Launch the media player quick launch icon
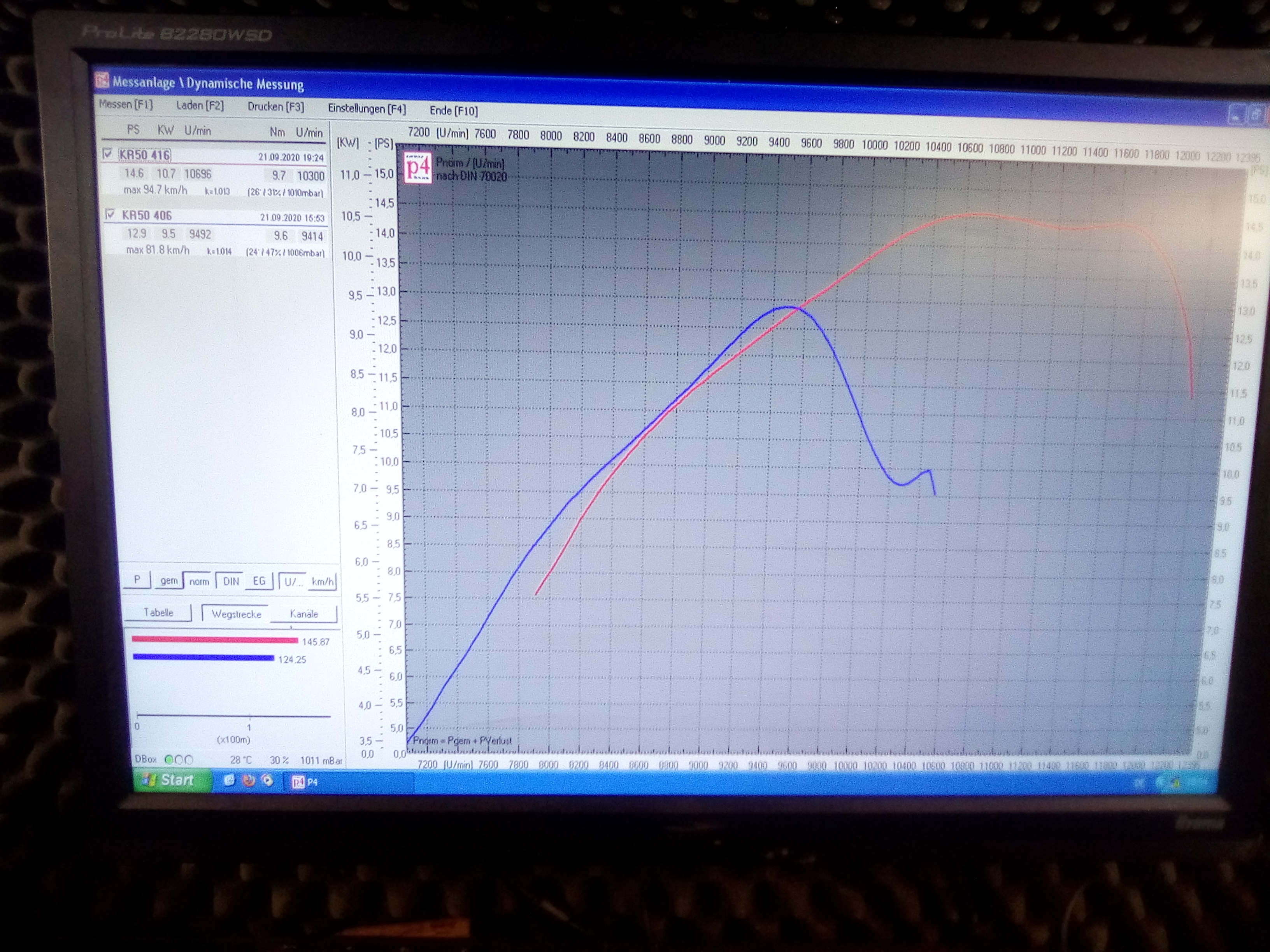The height and width of the screenshot is (952, 1270). coord(267,780)
